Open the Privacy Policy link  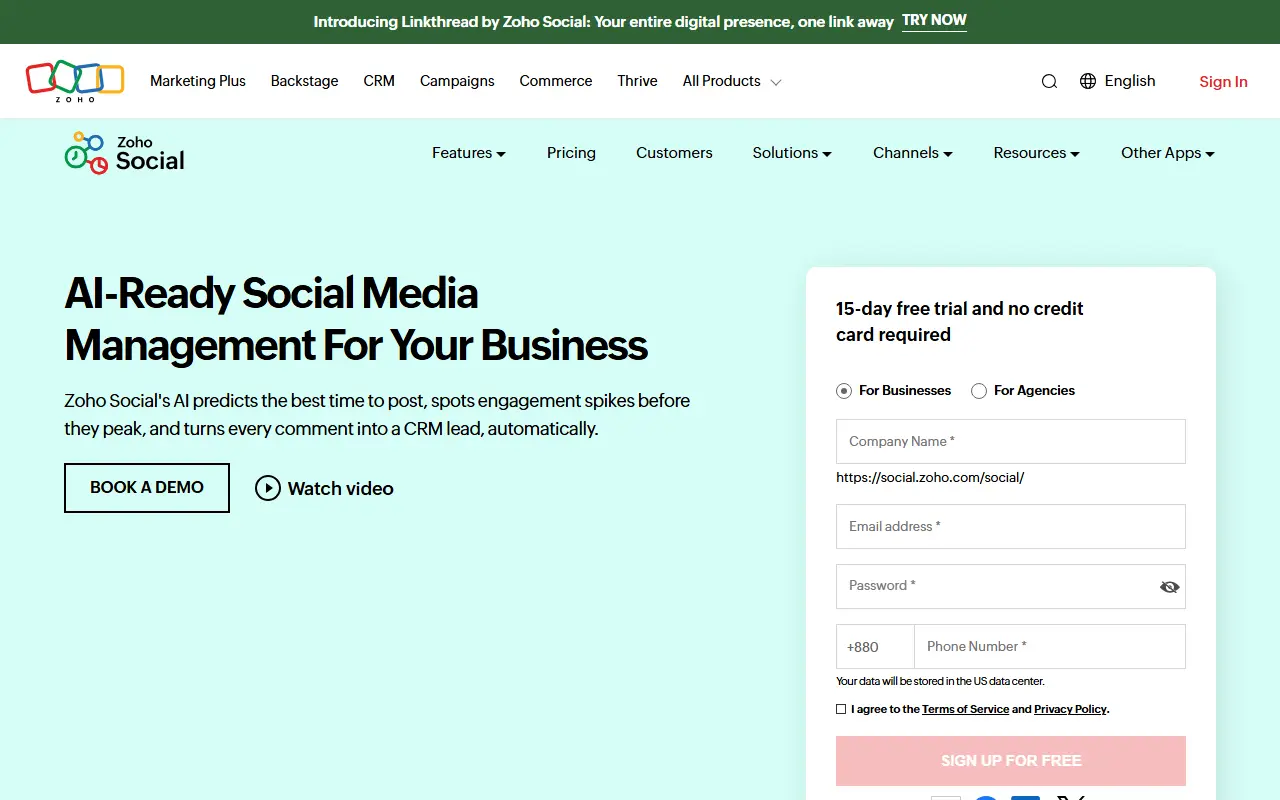pyautogui.click(x=1070, y=709)
